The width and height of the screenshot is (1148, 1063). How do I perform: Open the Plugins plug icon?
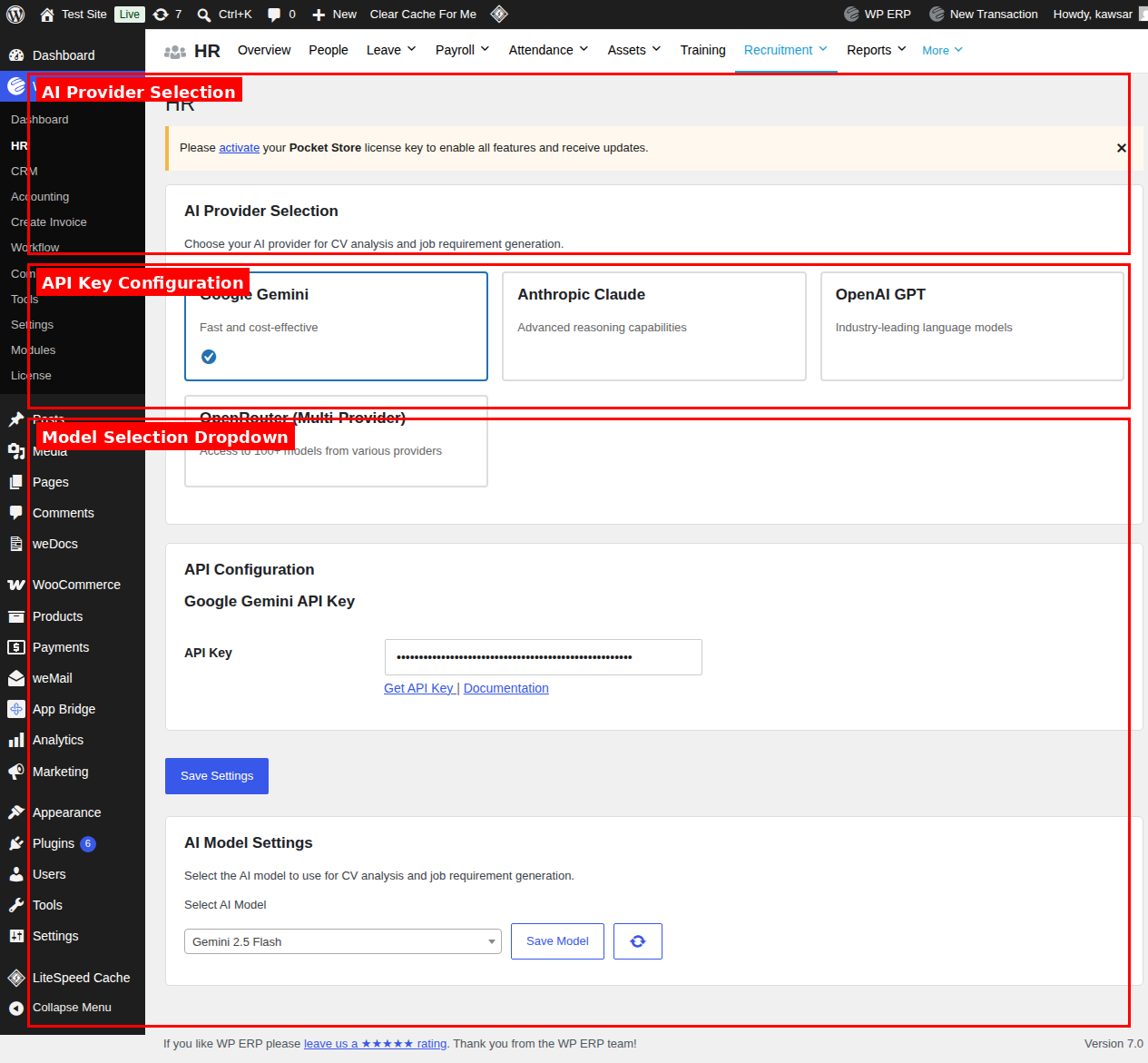coord(16,843)
